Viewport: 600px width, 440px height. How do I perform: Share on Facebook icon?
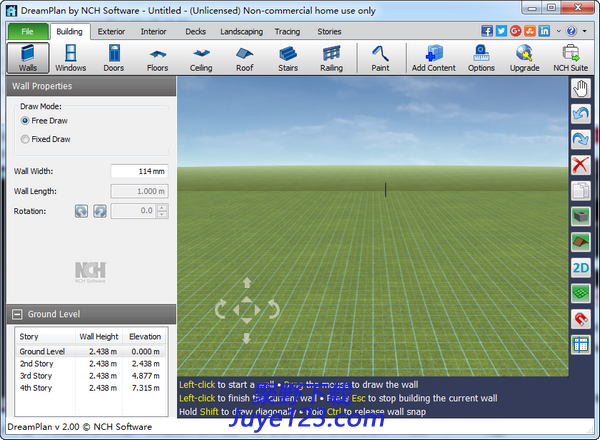[x=487, y=31]
